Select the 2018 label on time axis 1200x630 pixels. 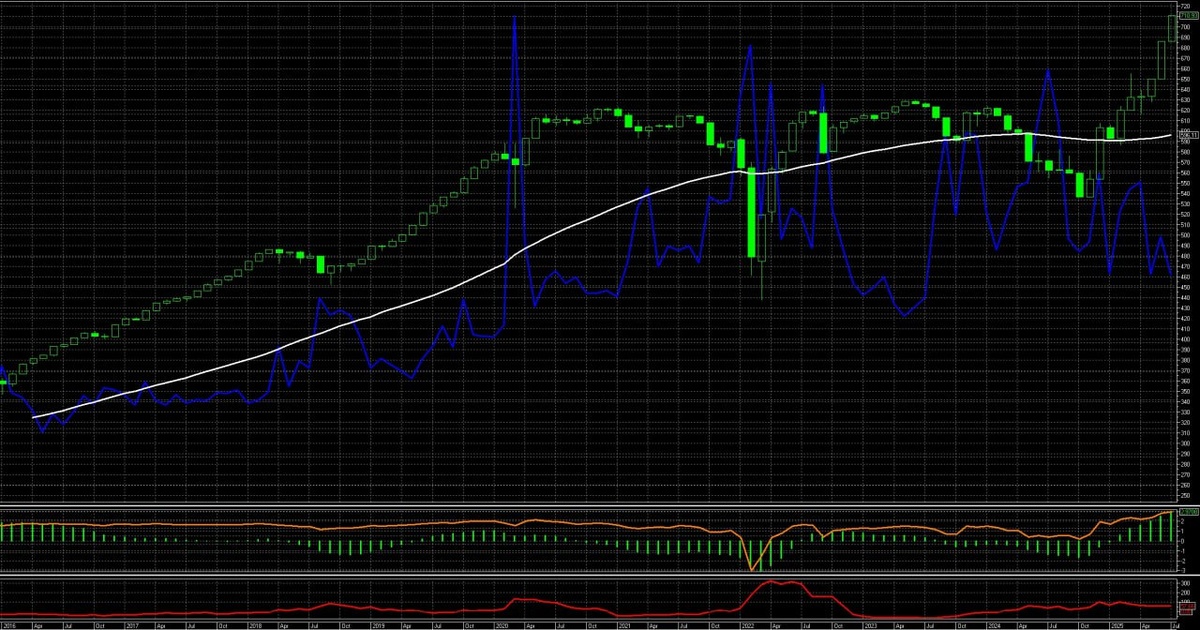[255, 625]
